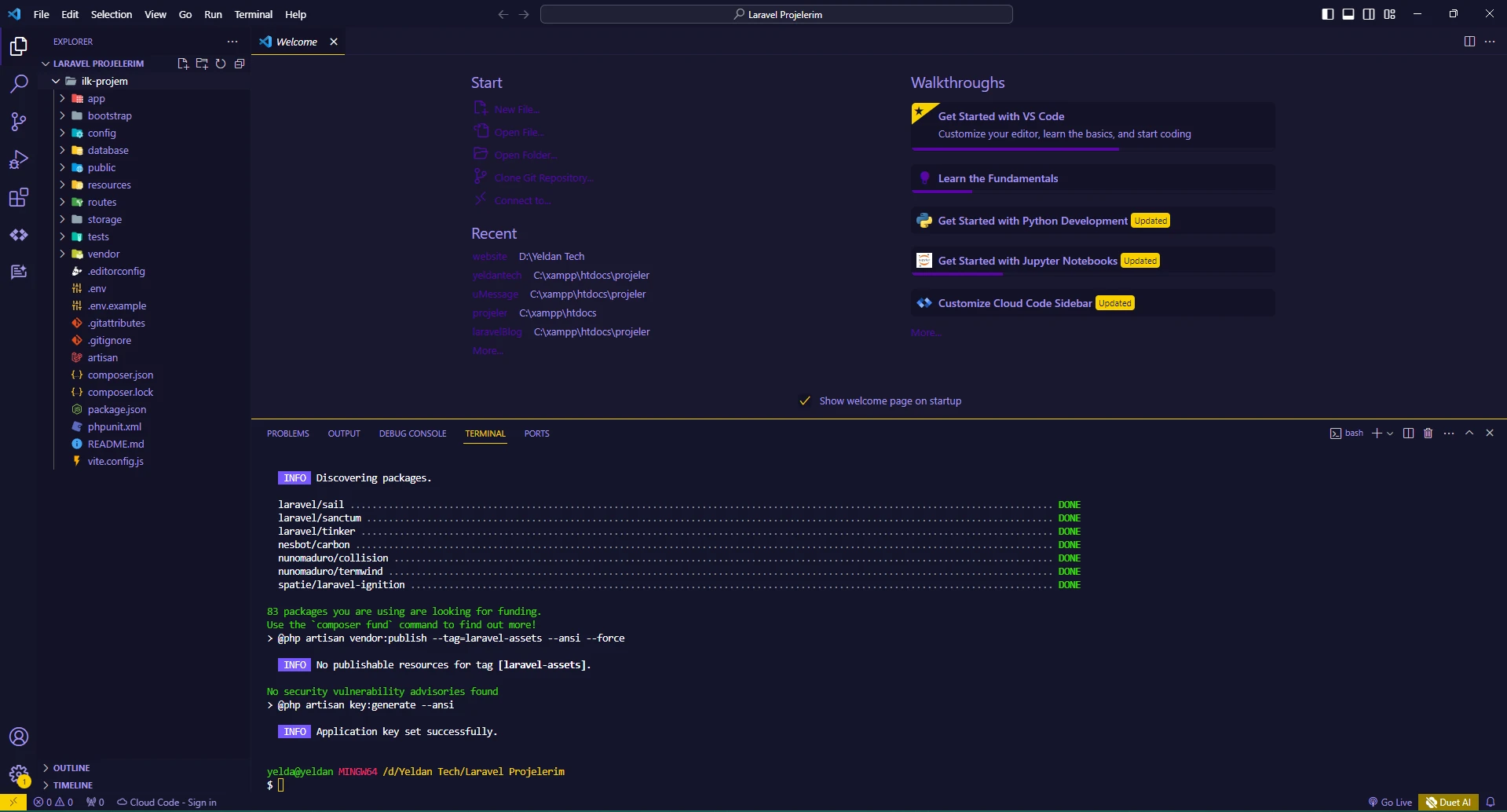
Task: Open the Cloud Code sidebar icon
Action: coord(19,235)
